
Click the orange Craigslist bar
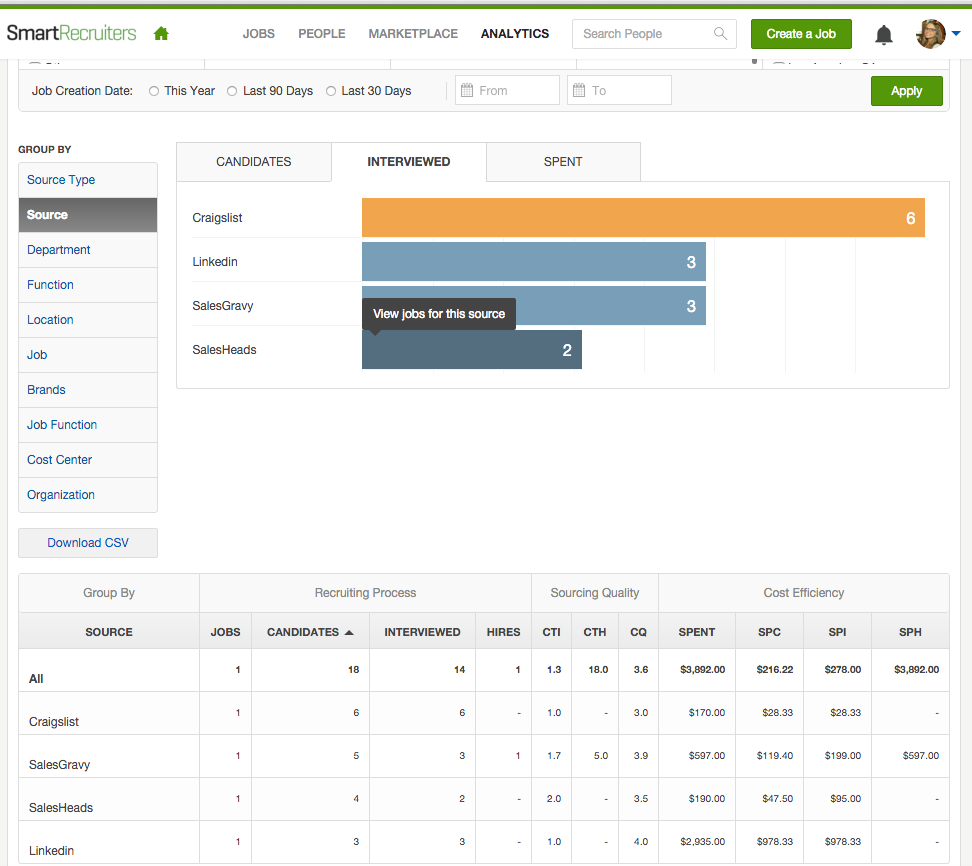[642, 218]
